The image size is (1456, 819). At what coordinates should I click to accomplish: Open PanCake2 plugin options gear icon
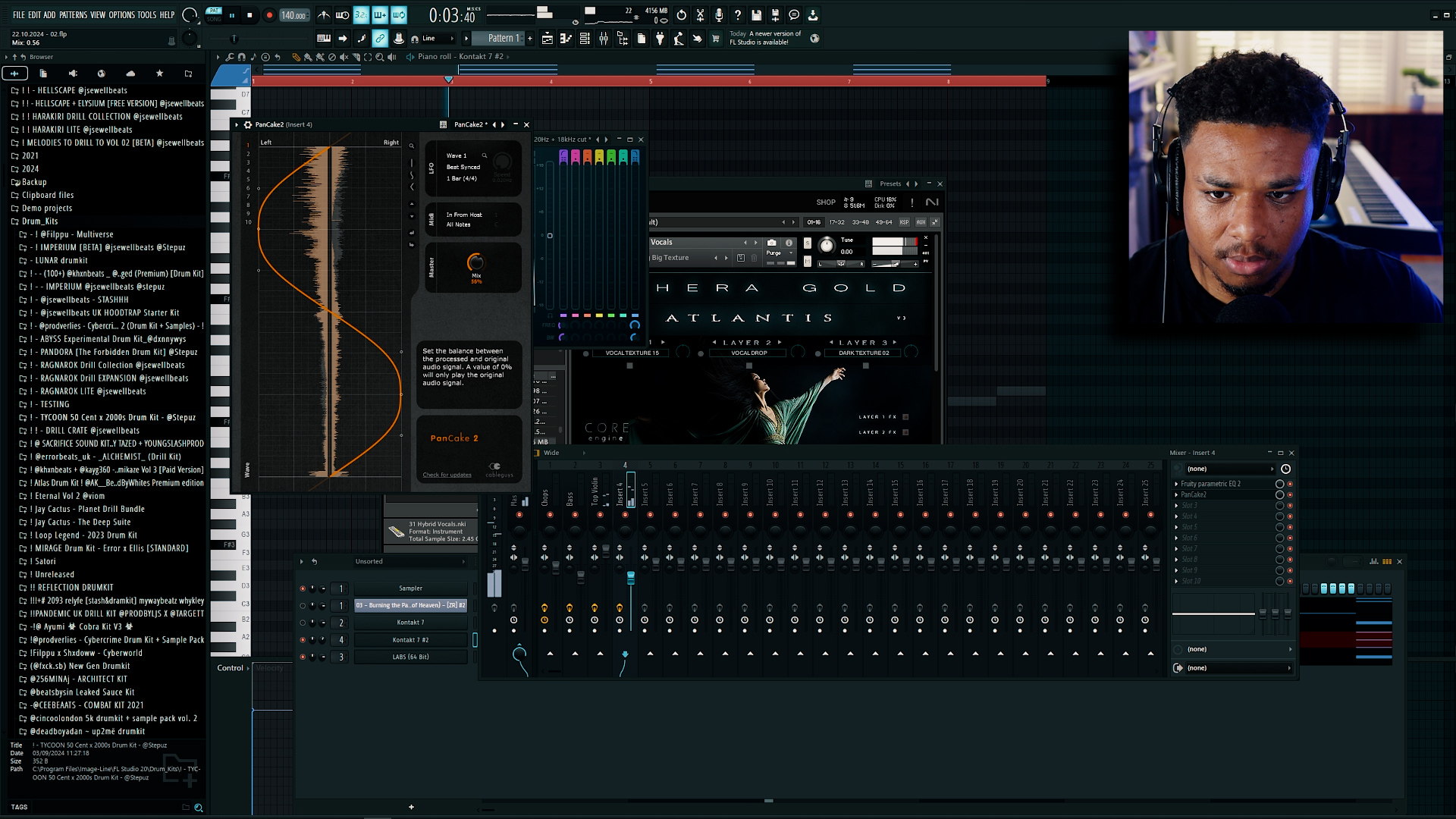tap(247, 124)
